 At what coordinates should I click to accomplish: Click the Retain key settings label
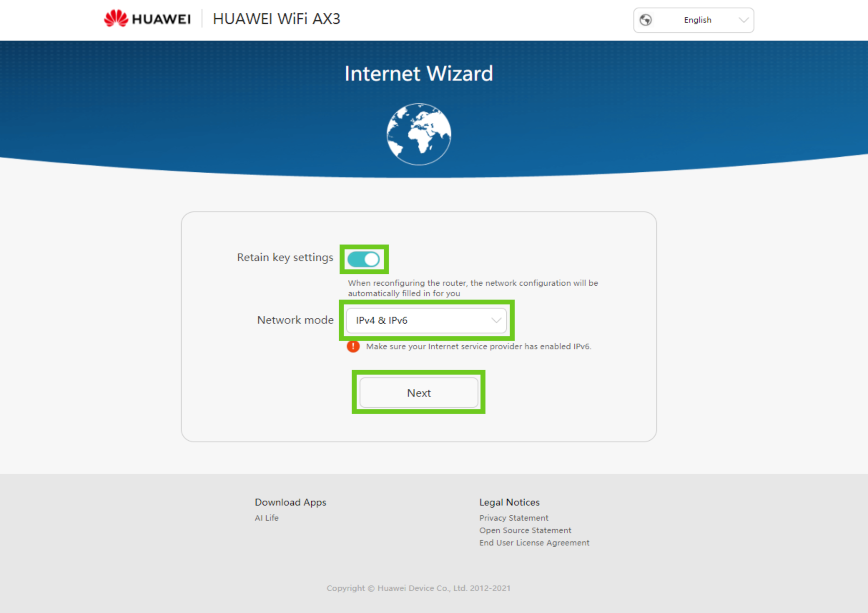tap(285, 258)
